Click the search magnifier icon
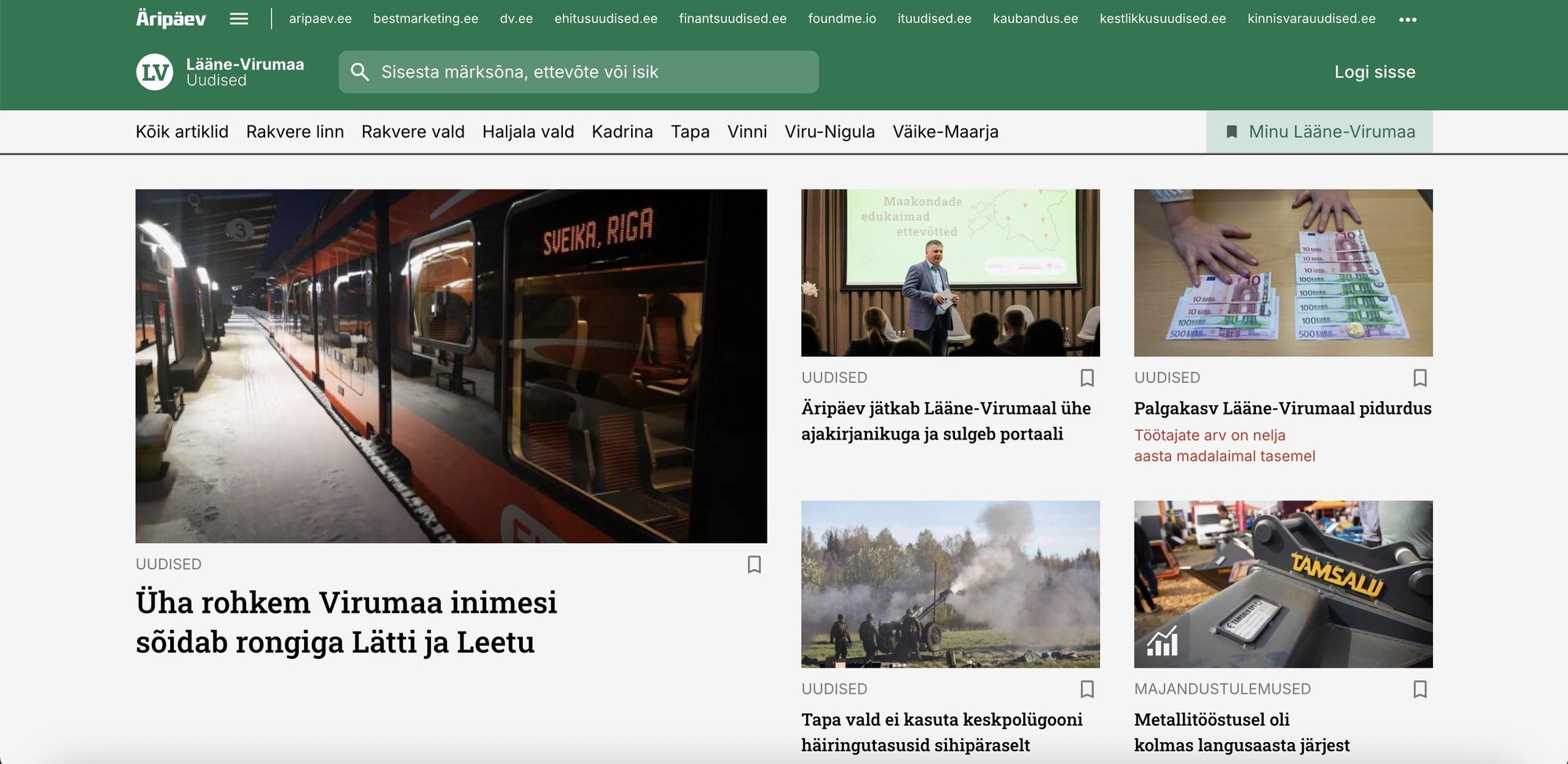The width and height of the screenshot is (1568, 764). pyautogui.click(x=361, y=71)
